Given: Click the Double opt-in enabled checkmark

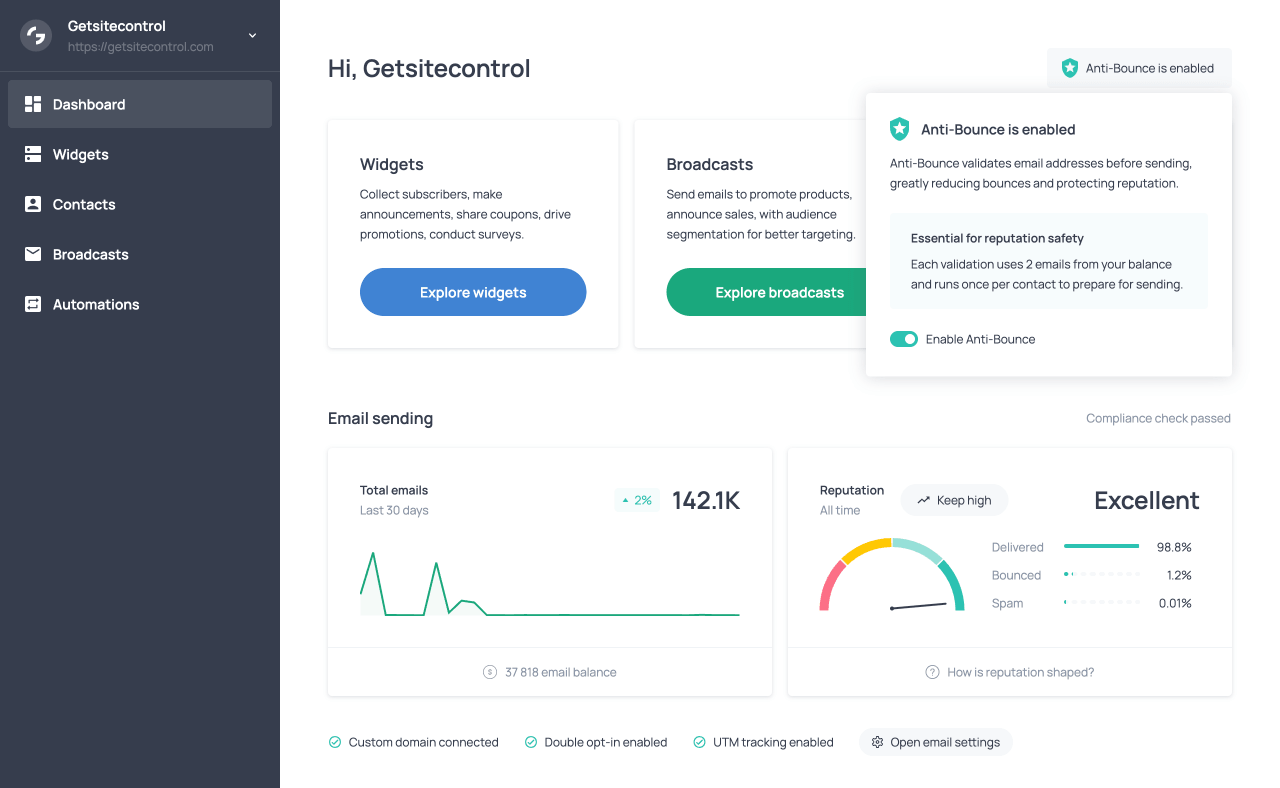Looking at the screenshot, I should coord(531,742).
